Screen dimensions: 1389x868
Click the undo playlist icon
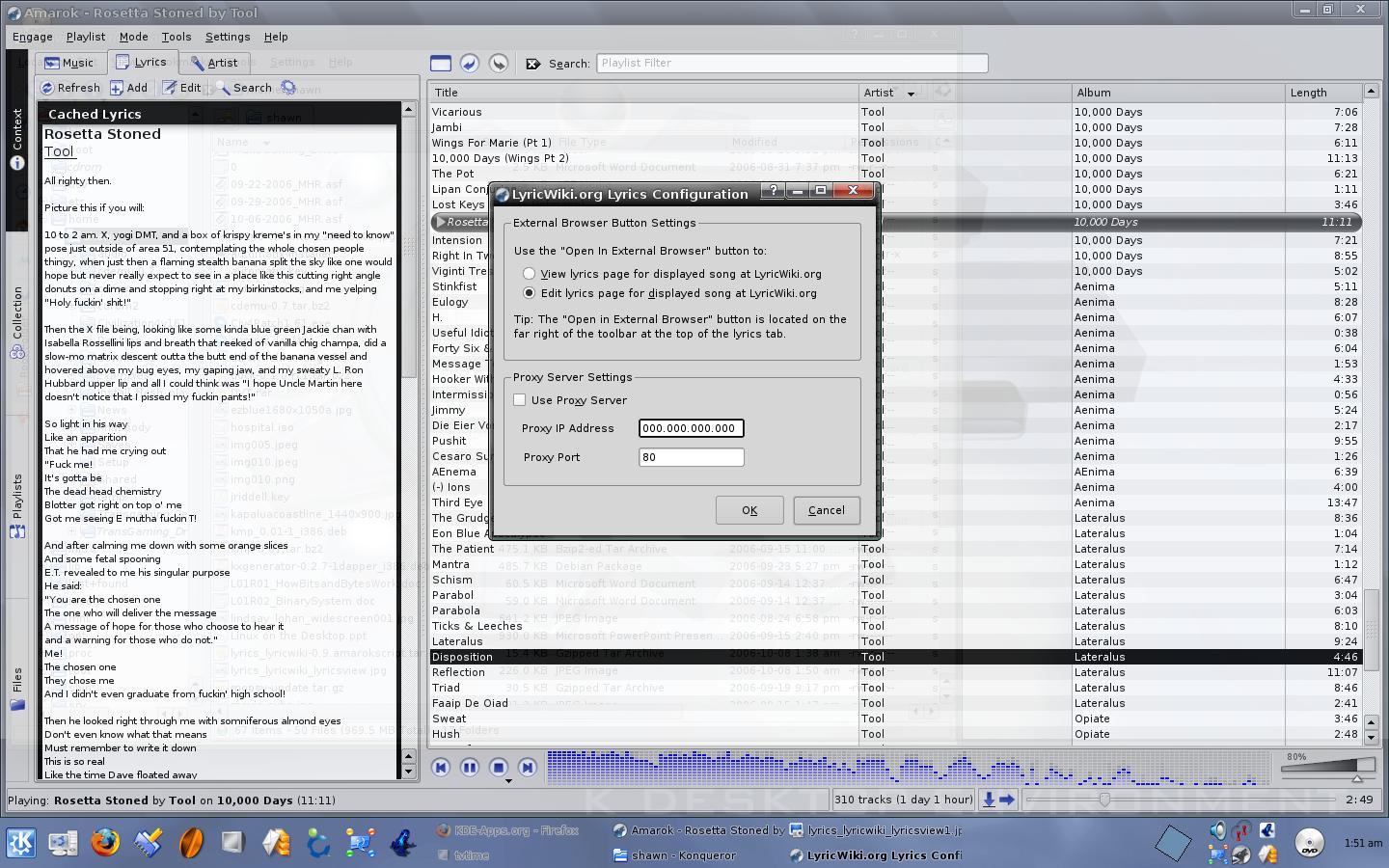(x=470, y=64)
